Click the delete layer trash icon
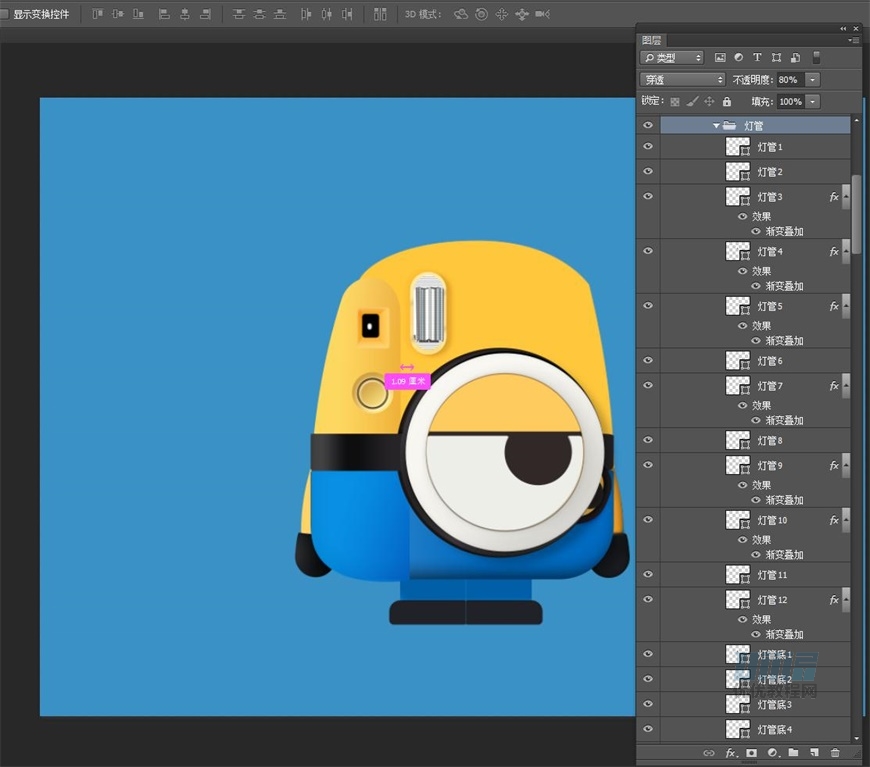The height and width of the screenshot is (767, 870). [x=835, y=753]
